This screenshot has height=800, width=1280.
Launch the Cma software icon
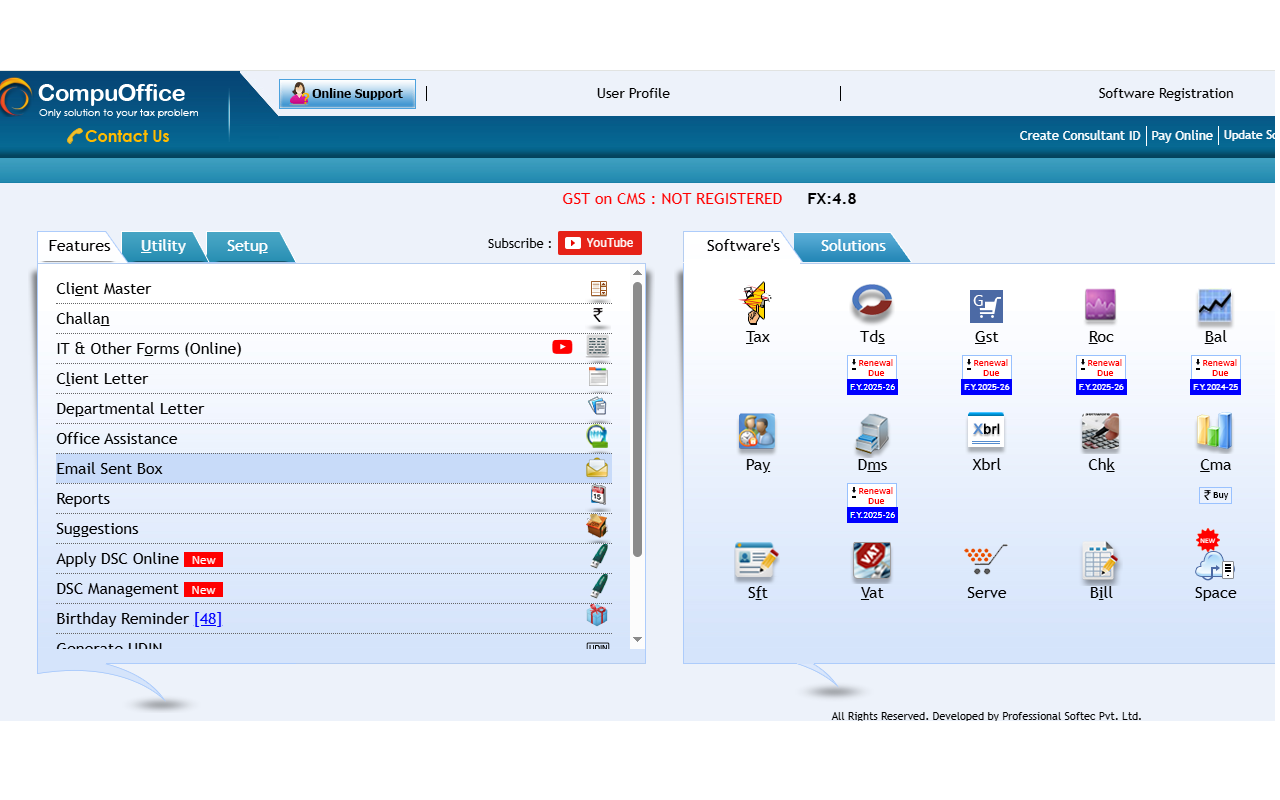pyautogui.click(x=1214, y=433)
